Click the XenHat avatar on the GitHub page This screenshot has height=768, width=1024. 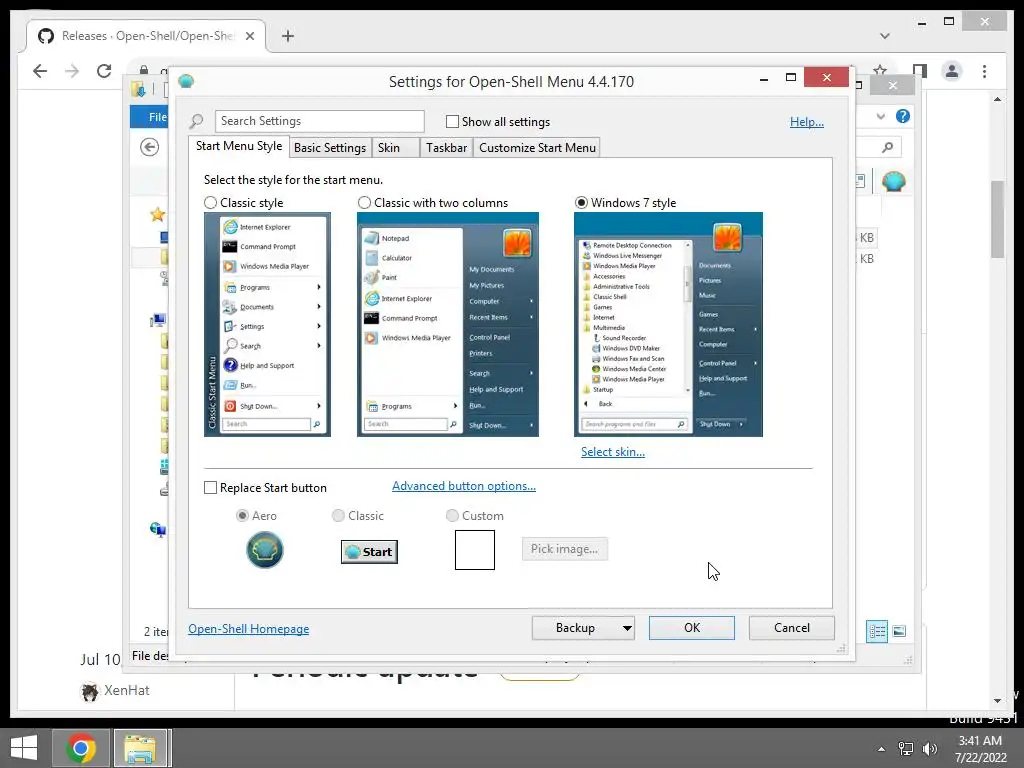pos(89,691)
